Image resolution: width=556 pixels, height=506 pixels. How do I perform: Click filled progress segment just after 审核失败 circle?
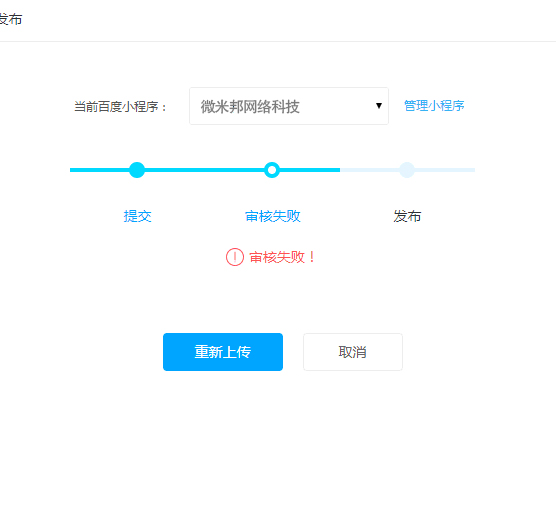pyautogui.click(x=310, y=170)
